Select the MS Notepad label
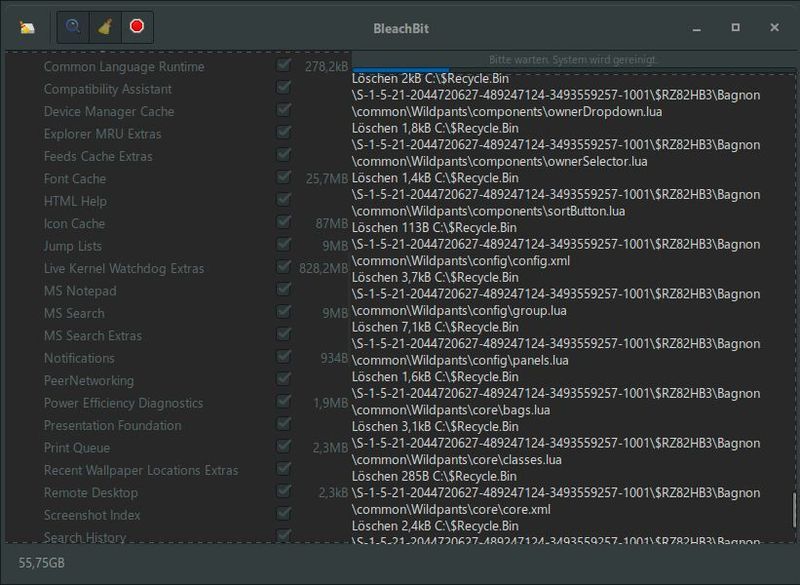Image resolution: width=800 pixels, height=585 pixels. pos(80,291)
